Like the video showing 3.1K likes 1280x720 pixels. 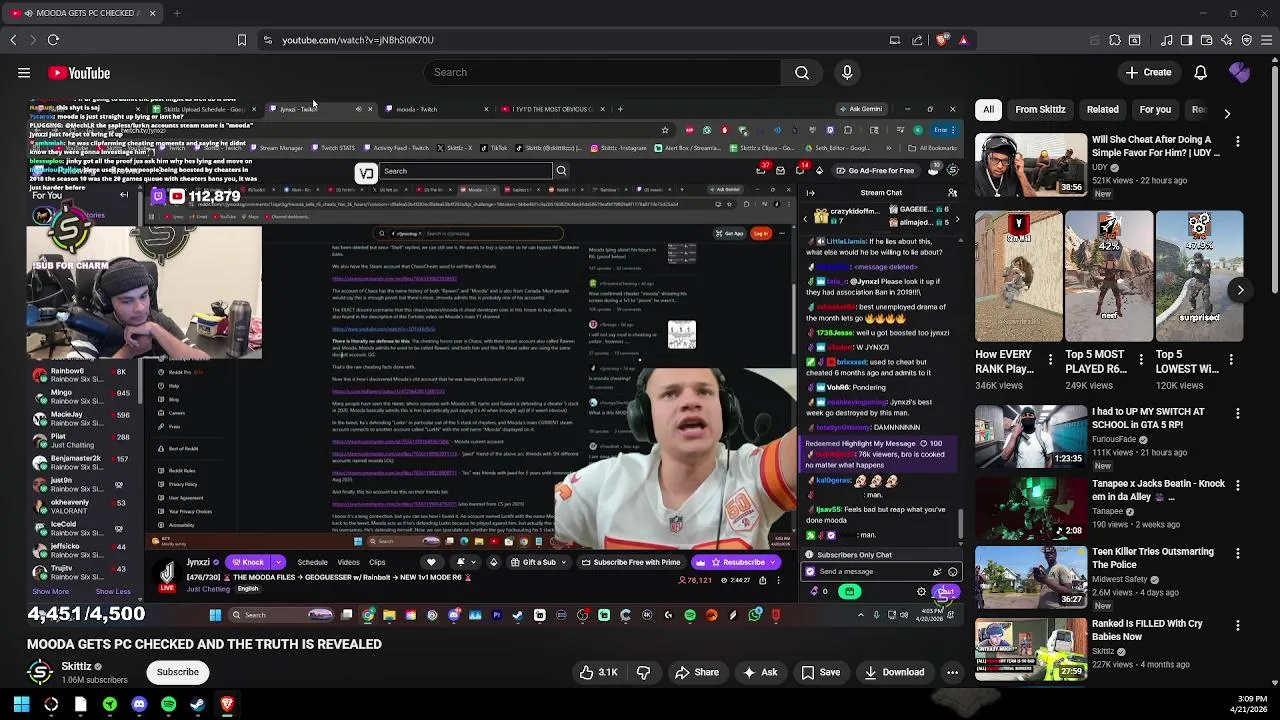[598, 673]
